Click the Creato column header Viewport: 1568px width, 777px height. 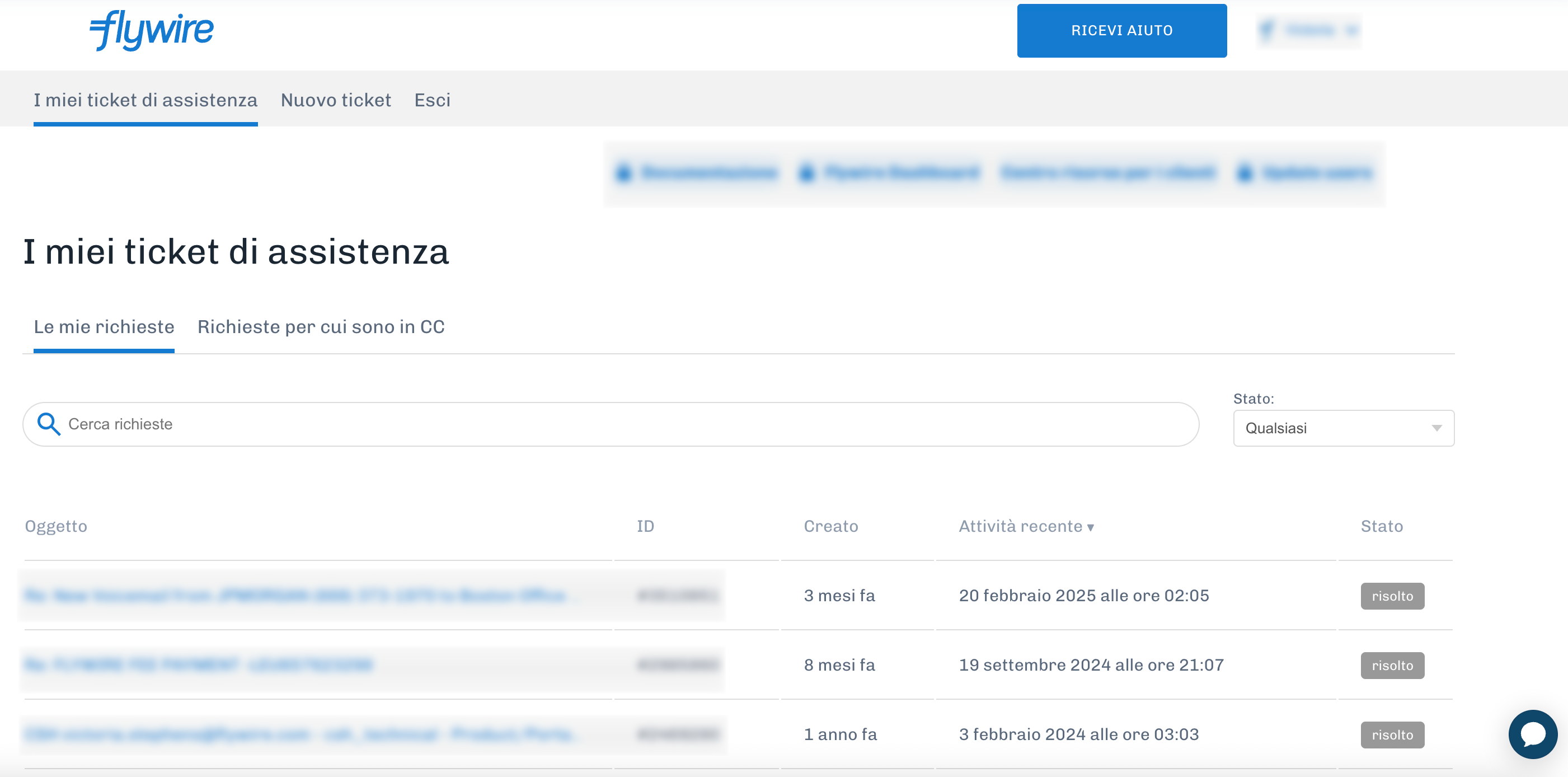pos(830,526)
